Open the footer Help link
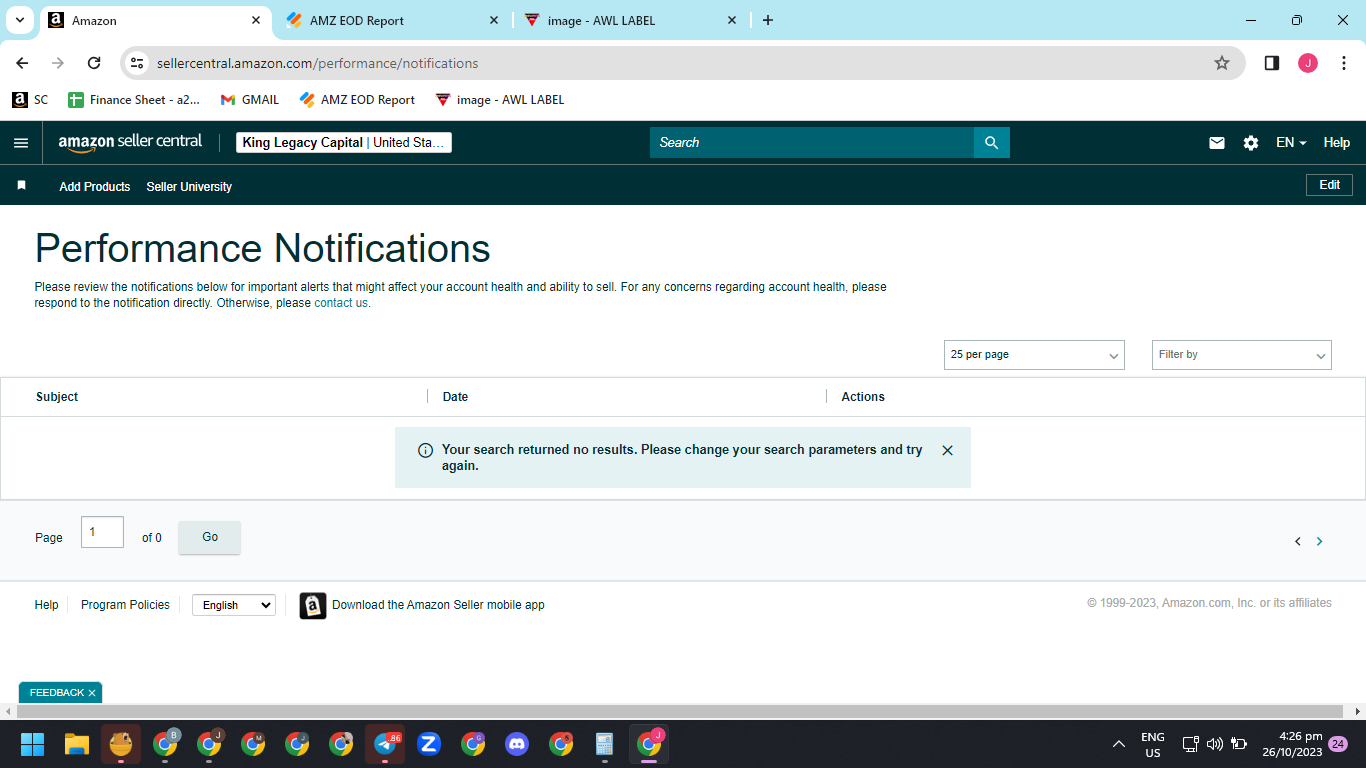1366x768 pixels. [x=47, y=605]
